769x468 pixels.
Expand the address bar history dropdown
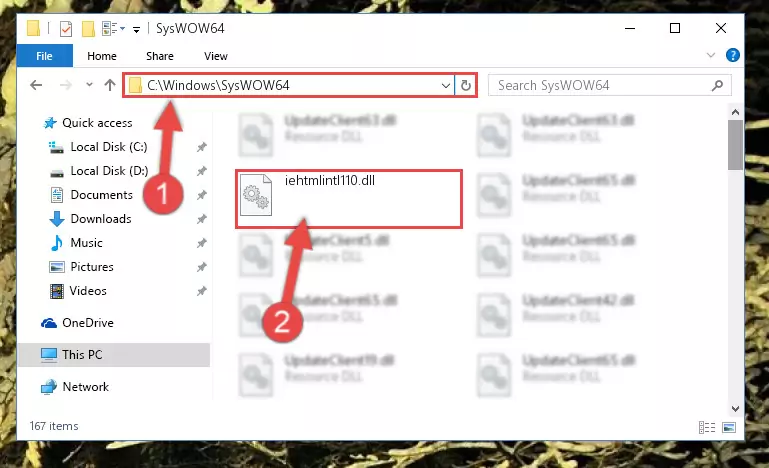click(445, 85)
